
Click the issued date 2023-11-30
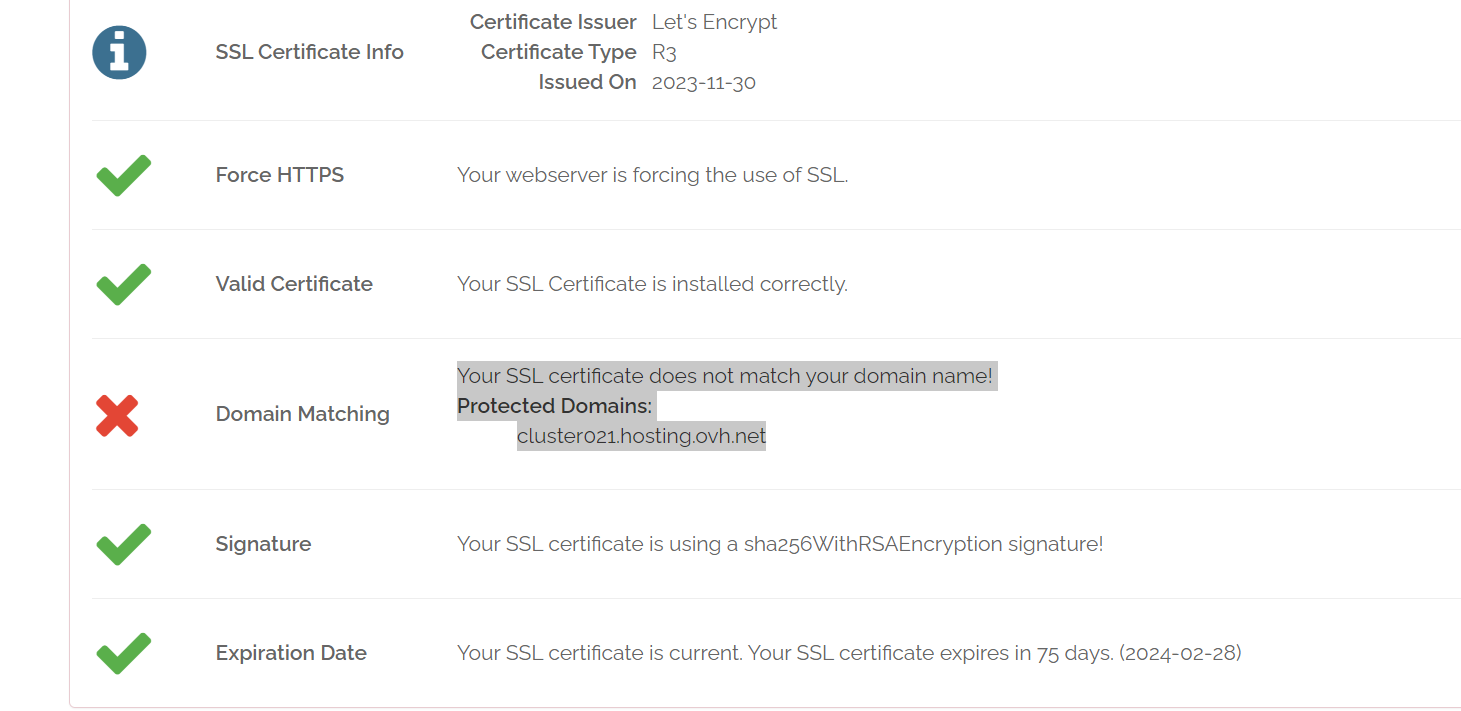(x=703, y=83)
